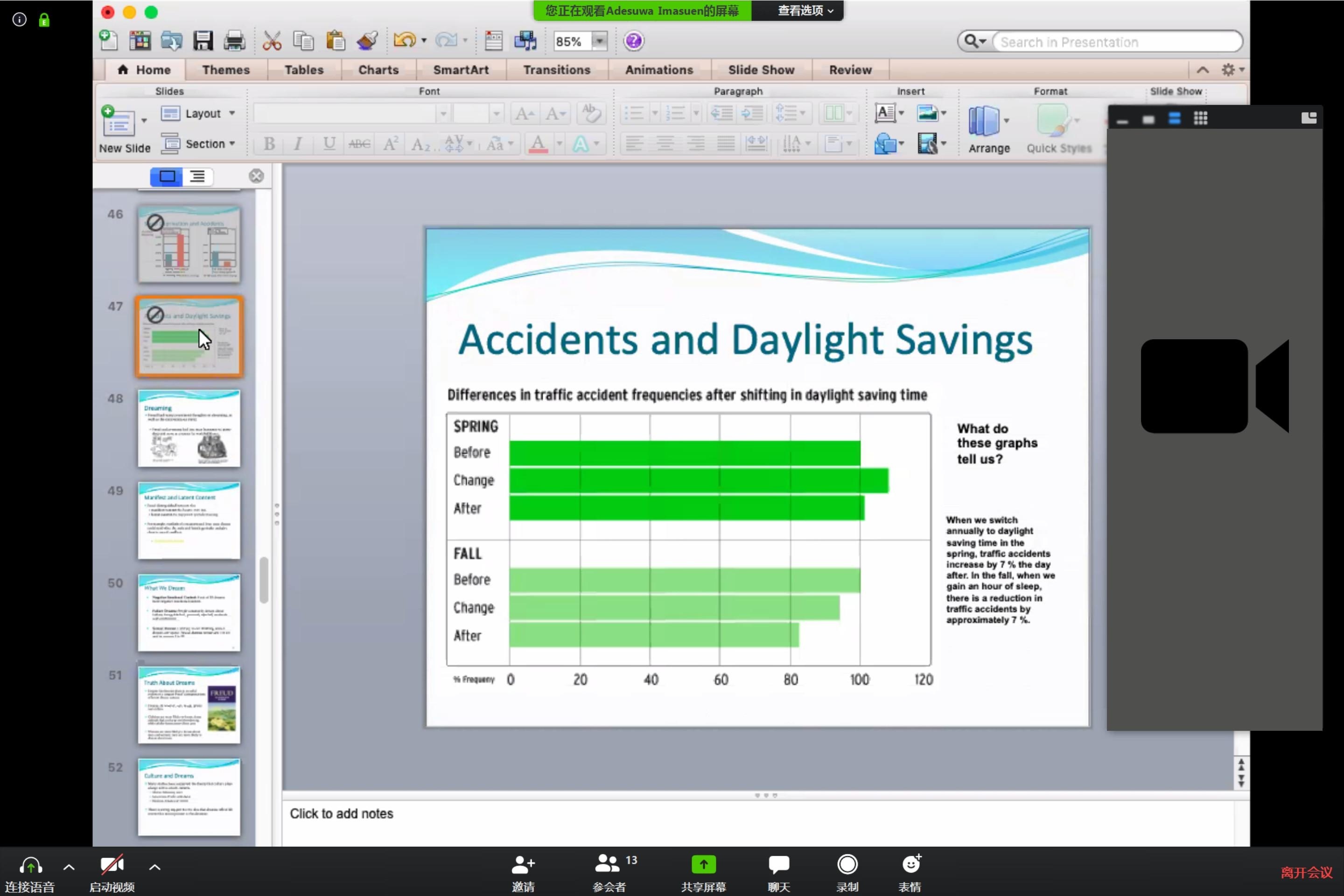Screen dimensions: 1344x896
Task: Open the zoom percentage dropdown
Action: 599,41
